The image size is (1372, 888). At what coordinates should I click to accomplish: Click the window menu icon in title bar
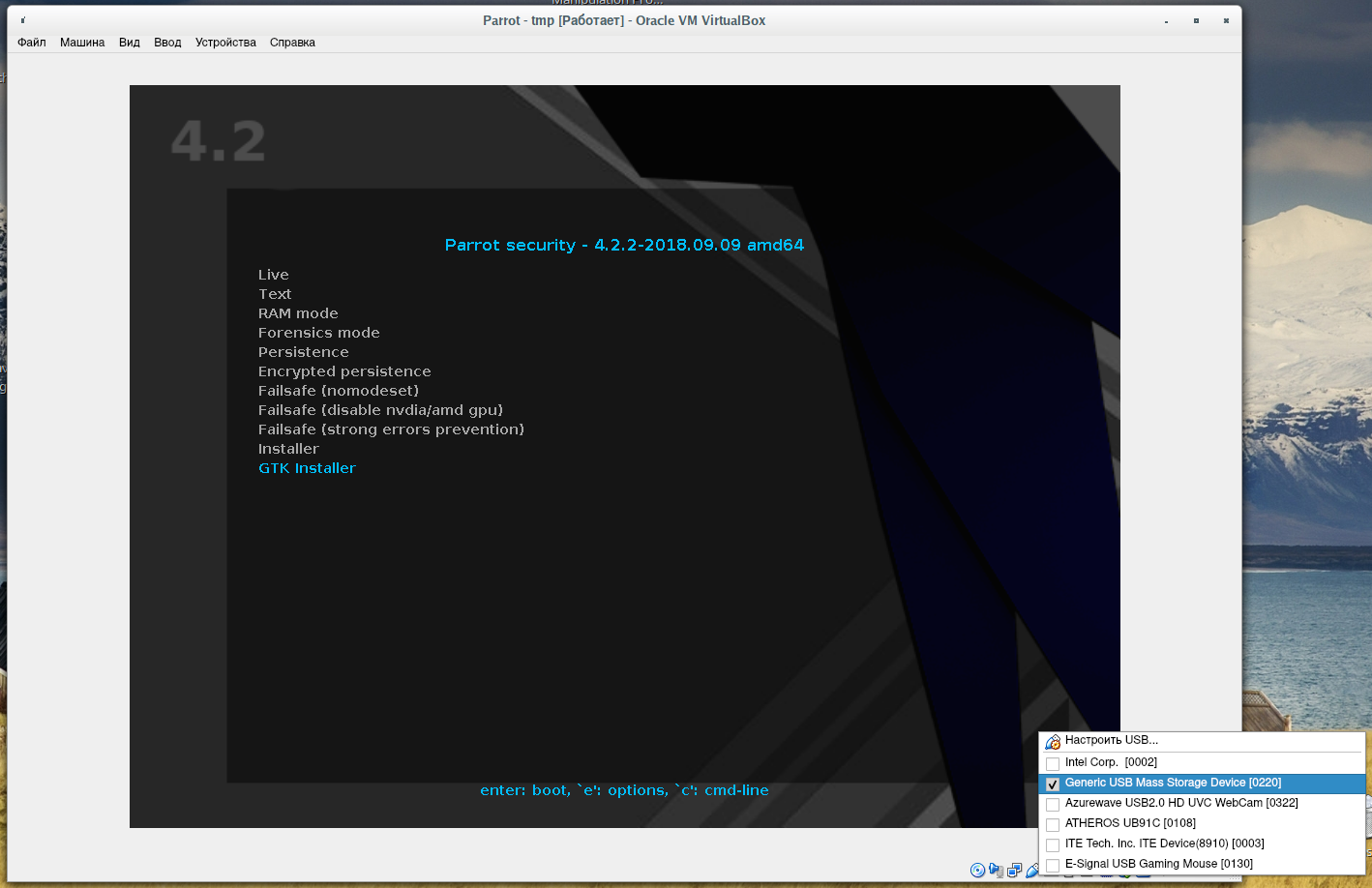pos(23,20)
